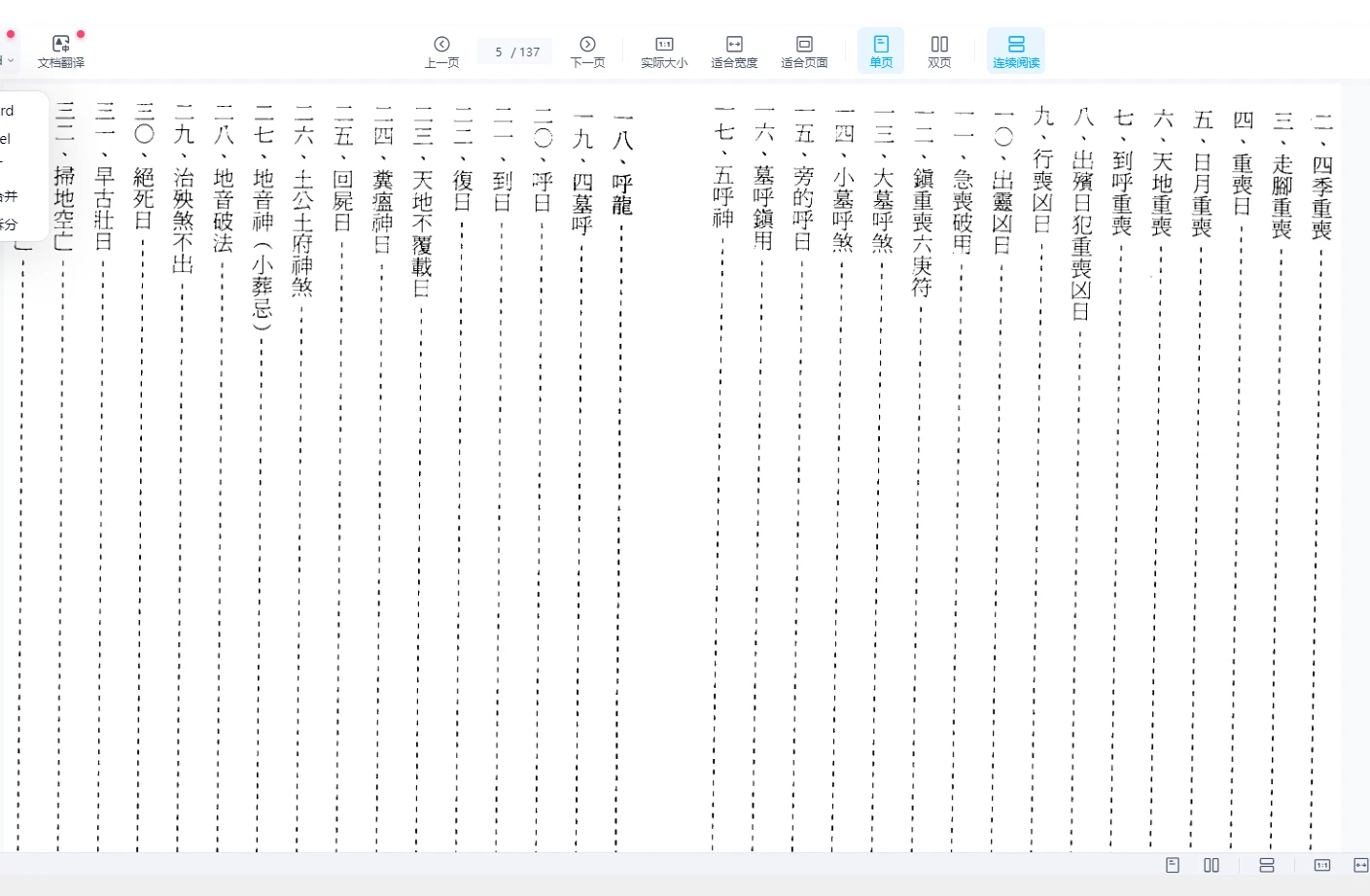The width and height of the screenshot is (1370, 896).
Task: Click the fit-width icon in bottom status bar
Action: (x=1360, y=865)
